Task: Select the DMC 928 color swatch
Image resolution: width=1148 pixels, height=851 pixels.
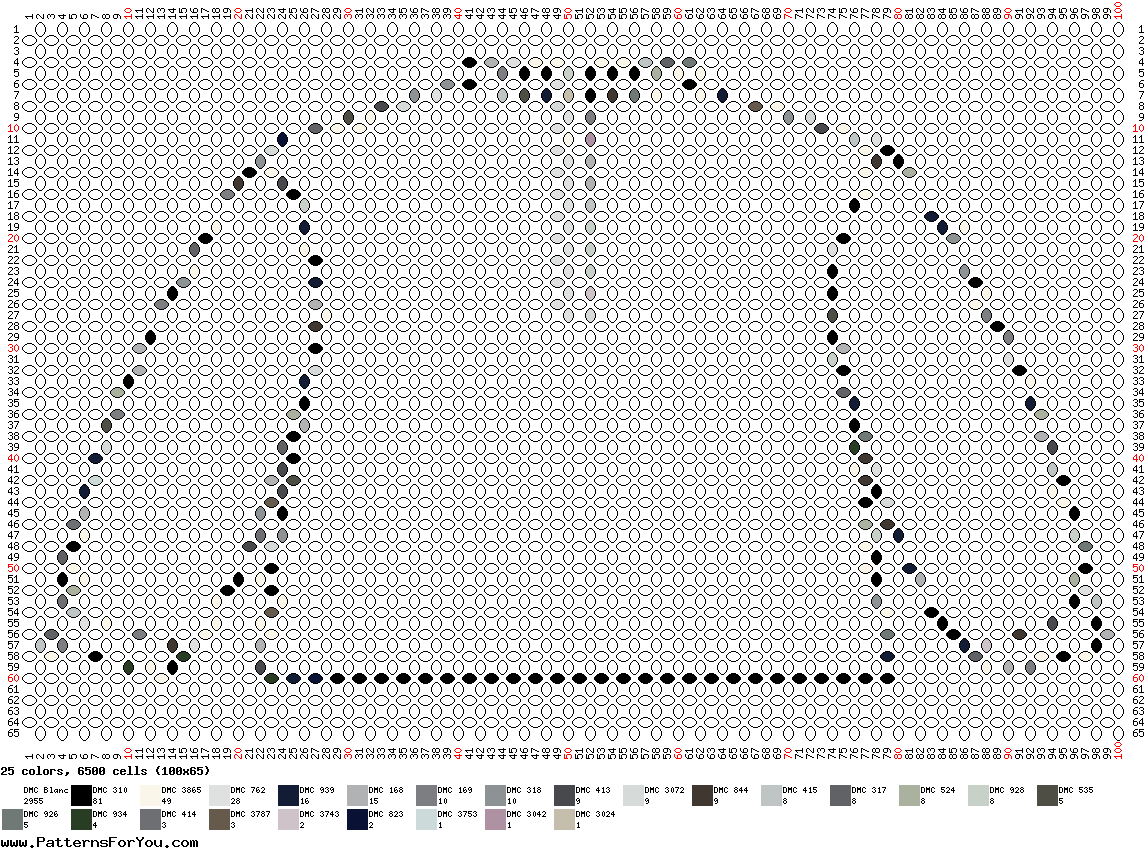Action: point(978,795)
